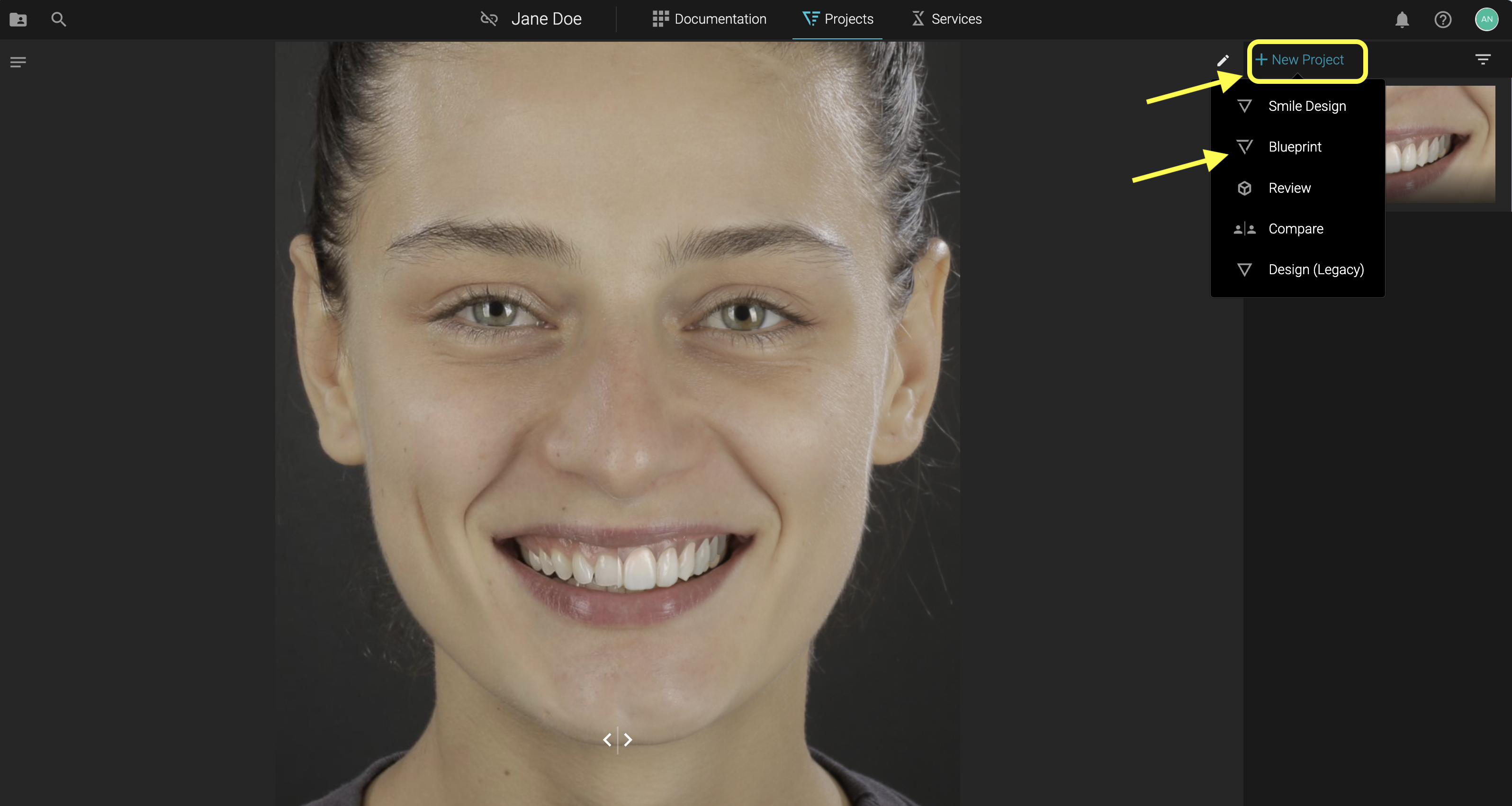The image size is (1512, 806).
Task: Open the AN user avatar menu
Action: pos(1486,19)
